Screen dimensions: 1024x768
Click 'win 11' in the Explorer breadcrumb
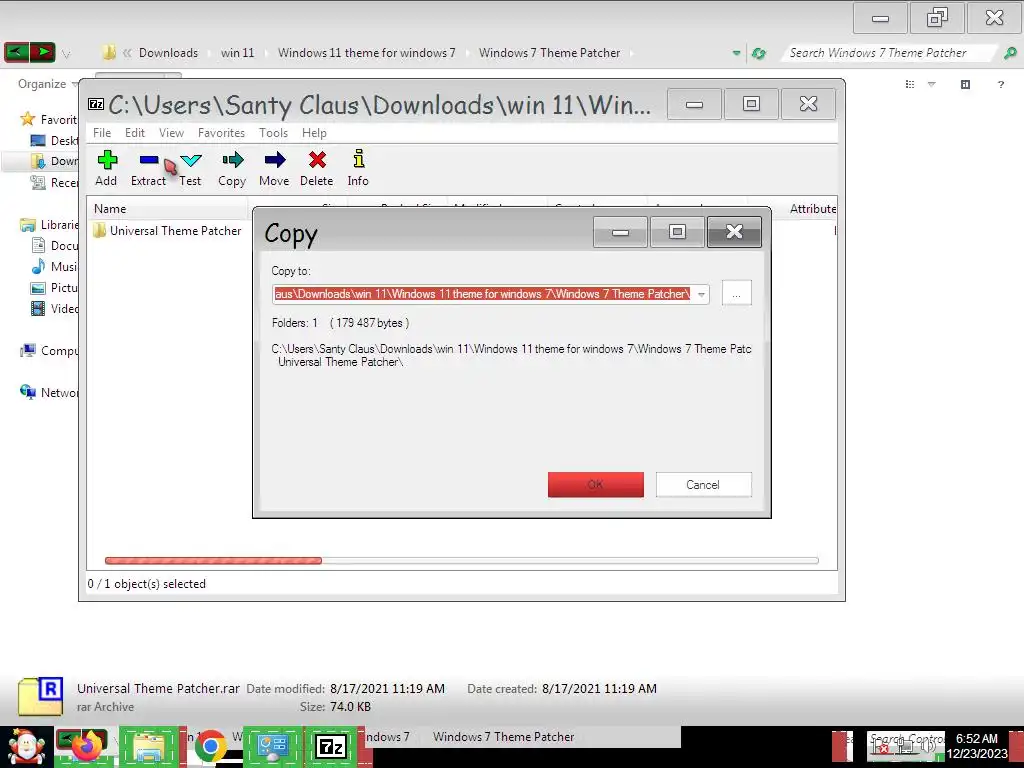tap(237, 53)
